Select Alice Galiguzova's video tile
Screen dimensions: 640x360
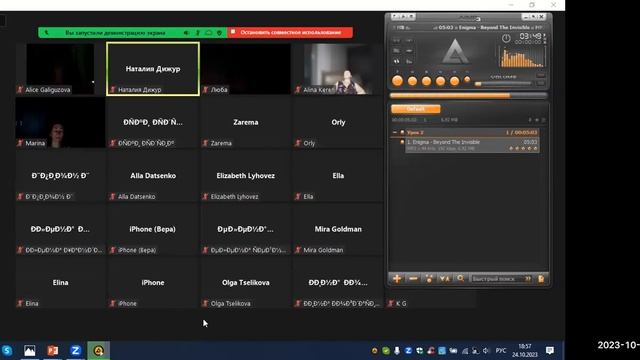pyautogui.click(x=60, y=69)
